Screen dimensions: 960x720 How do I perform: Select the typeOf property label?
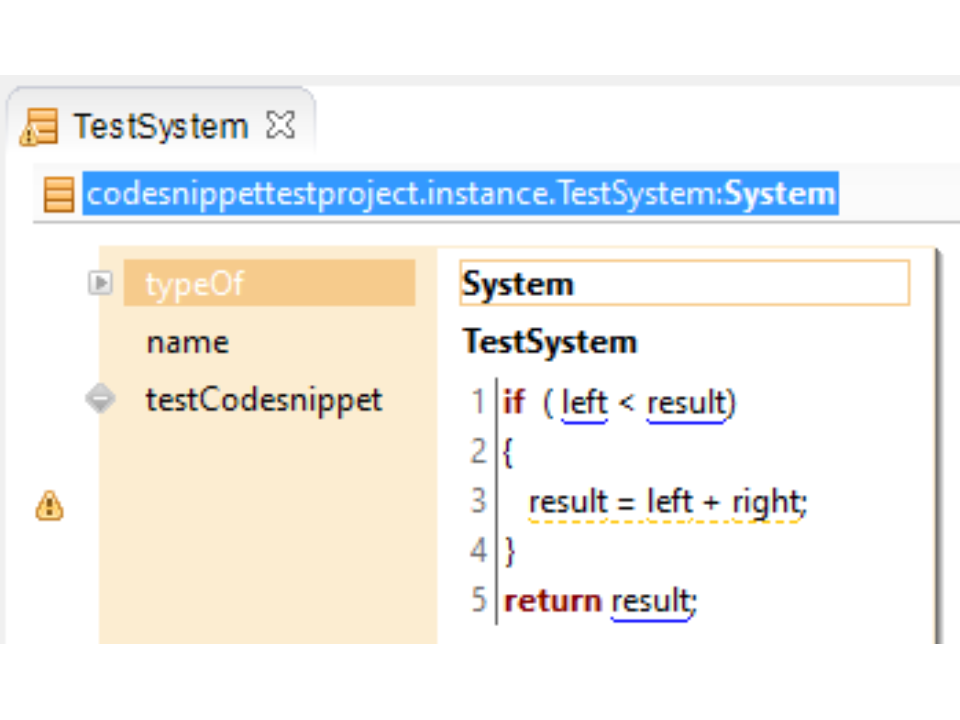click(x=195, y=284)
